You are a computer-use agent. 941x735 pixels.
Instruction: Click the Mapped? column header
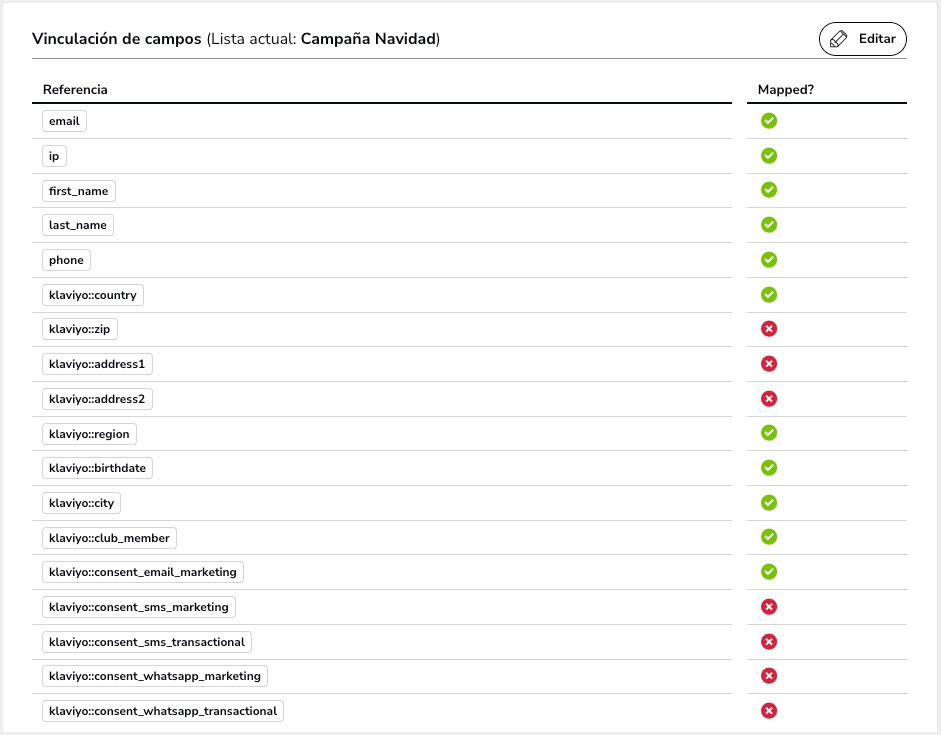(785, 90)
